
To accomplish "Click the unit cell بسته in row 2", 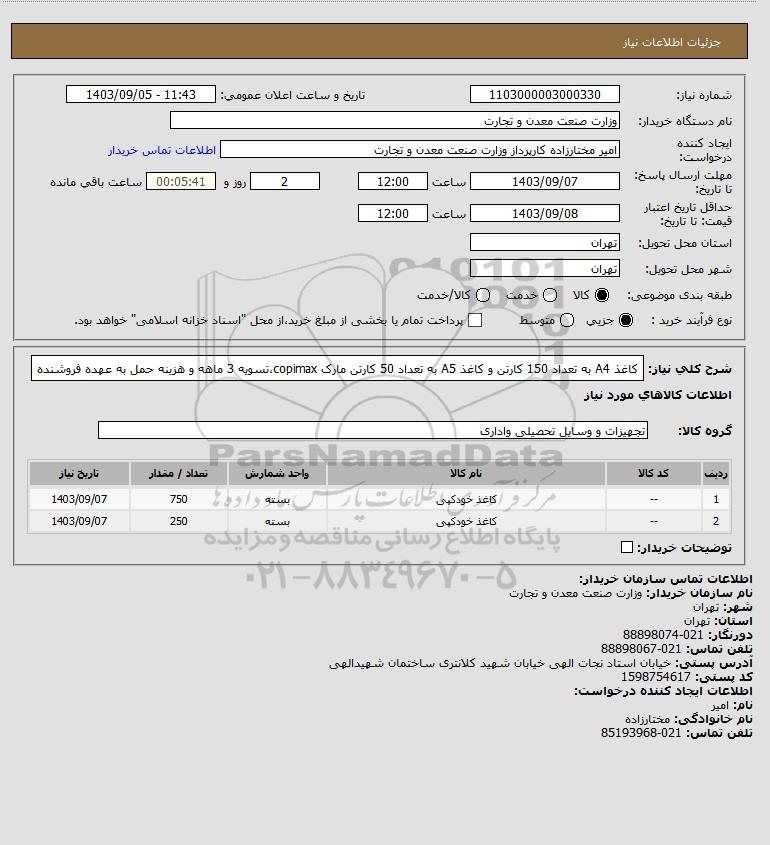I will (277, 522).
